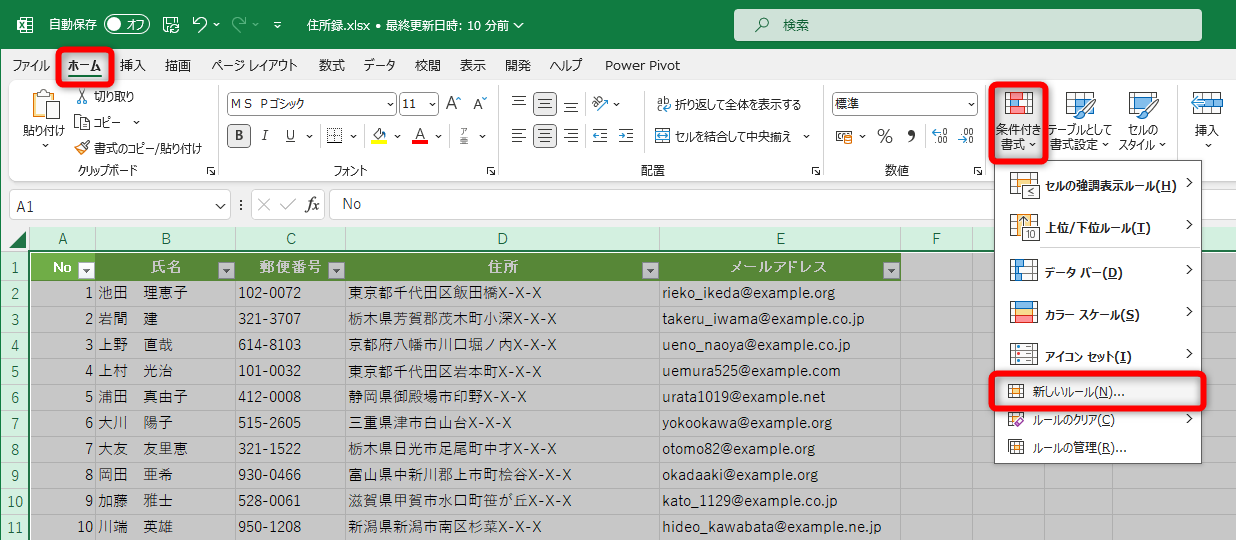Click 書式のコピー/貼り付け format painter

point(139,148)
